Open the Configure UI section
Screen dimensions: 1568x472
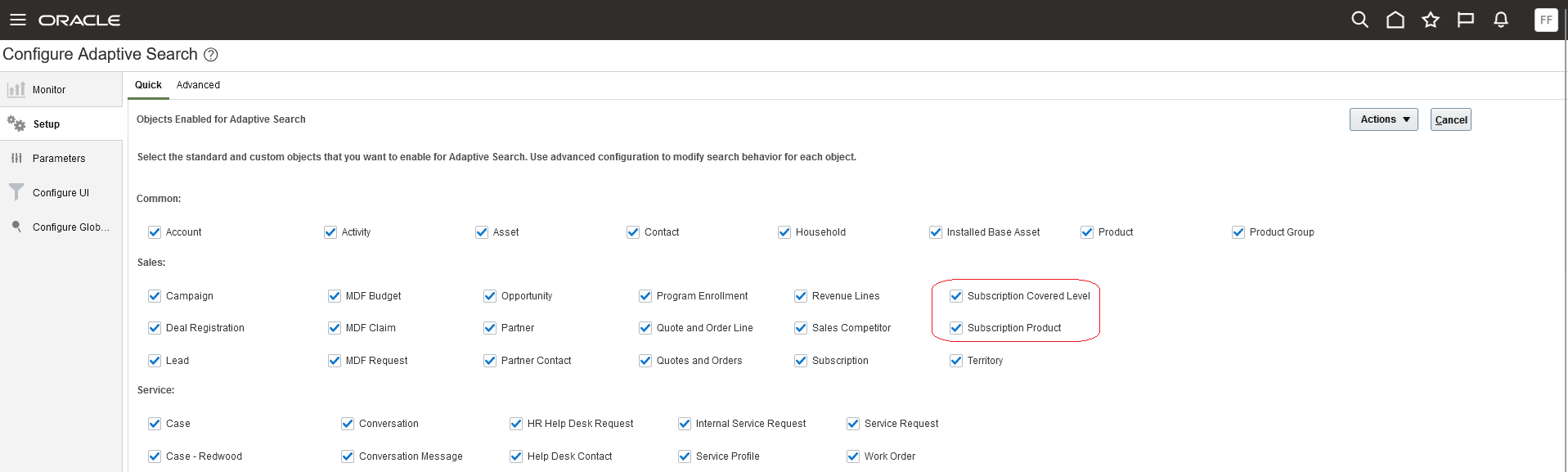click(61, 193)
